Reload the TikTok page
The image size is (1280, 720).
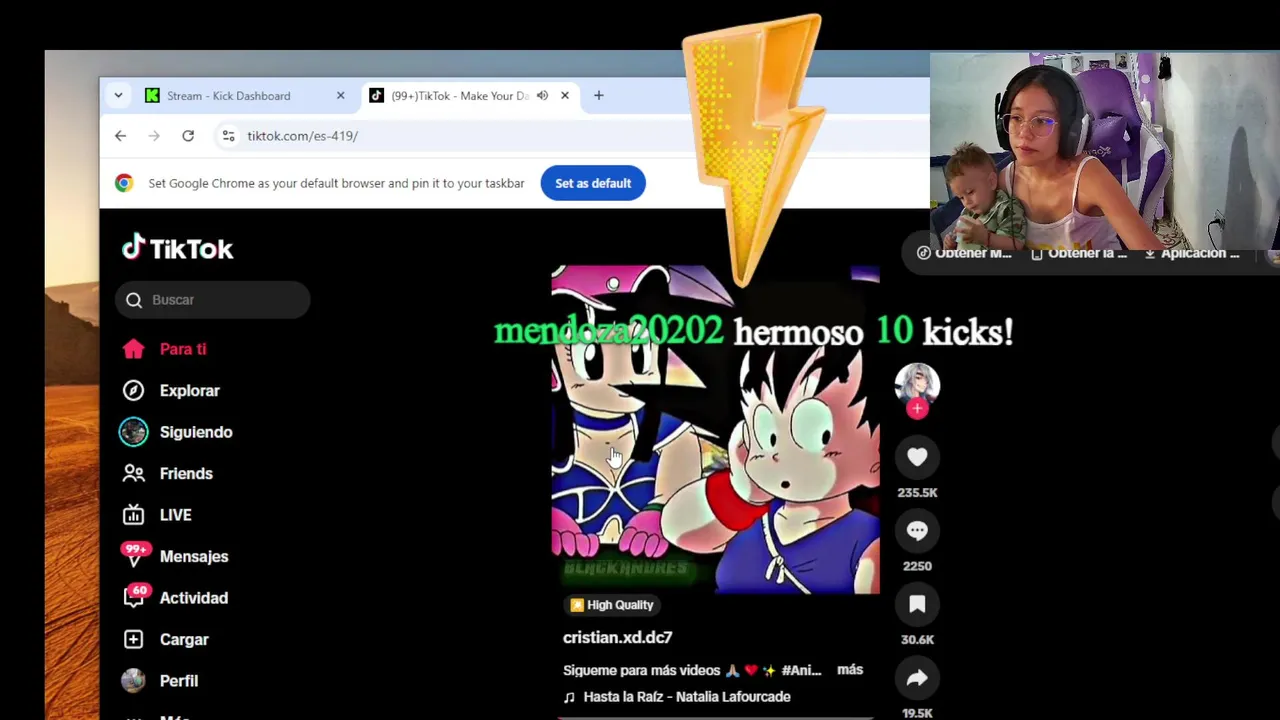tap(188, 136)
